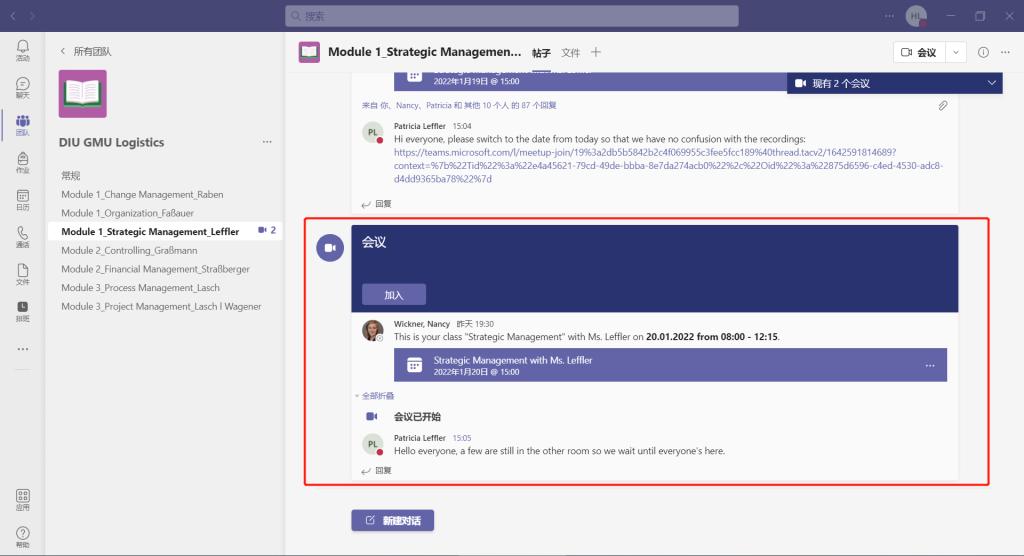Collapse all replies in meeting thread
The image size is (1024, 556).
pyautogui.click(x=374, y=396)
